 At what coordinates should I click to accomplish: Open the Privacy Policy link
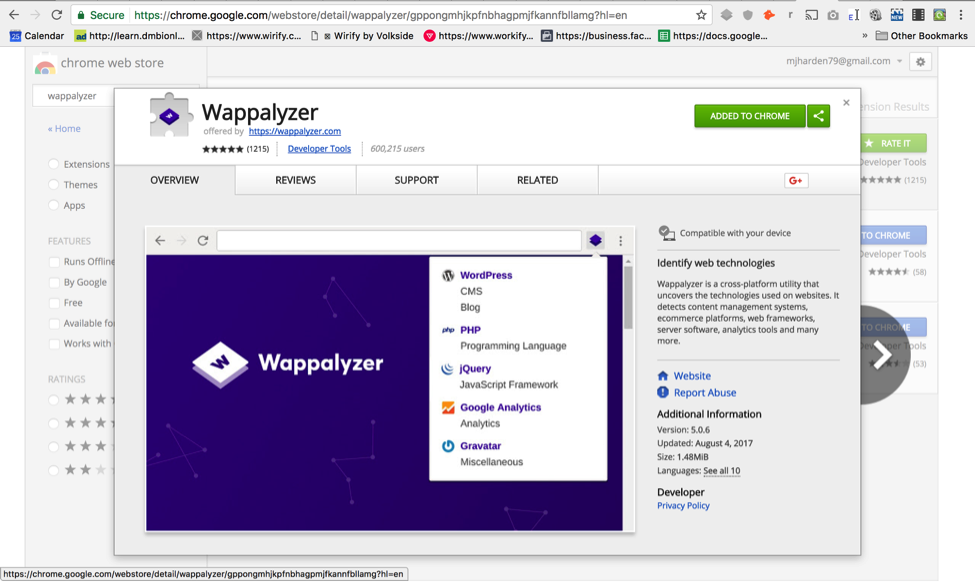coord(683,506)
